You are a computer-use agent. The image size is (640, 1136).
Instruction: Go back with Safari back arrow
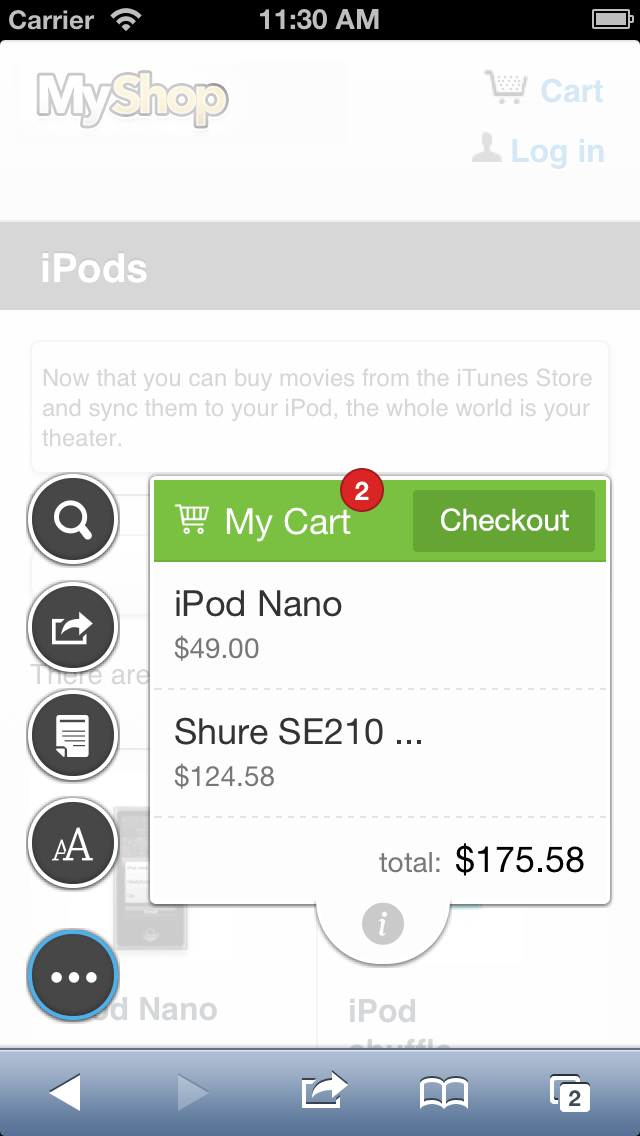tap(65, 1092)
